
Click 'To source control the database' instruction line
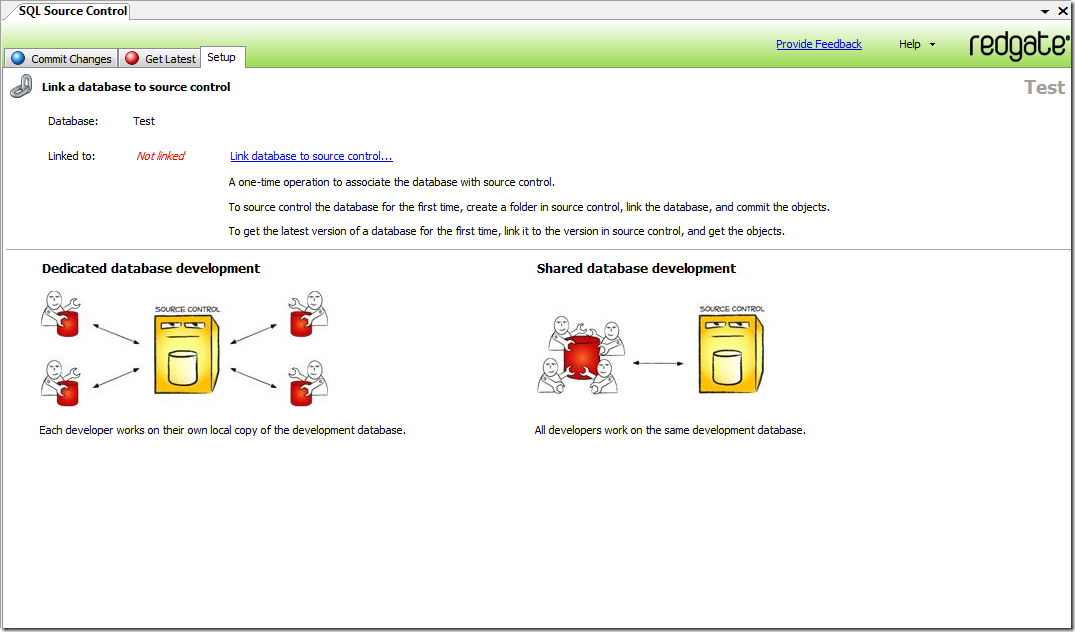click(529, 207)
